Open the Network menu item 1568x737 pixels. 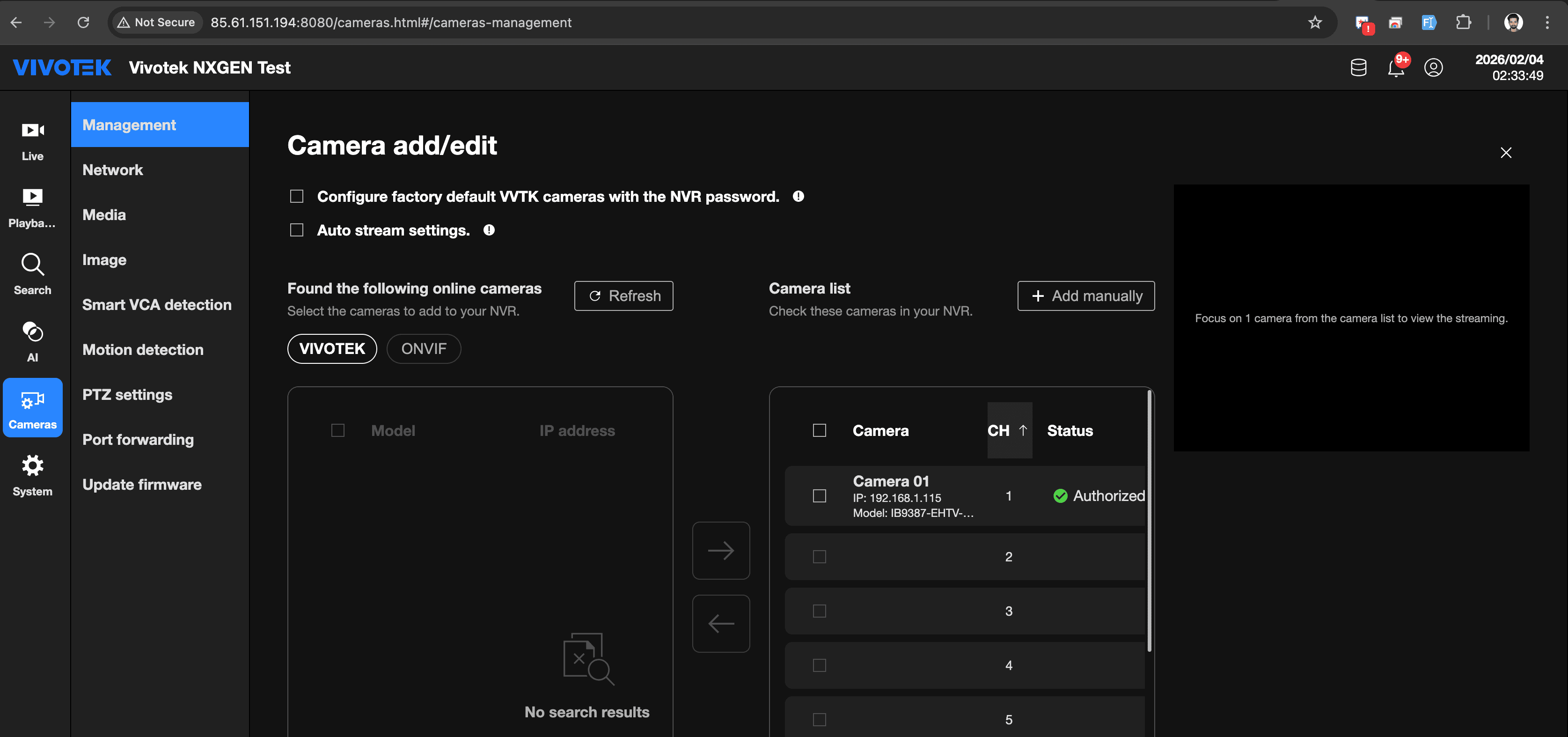pos(113,170)
